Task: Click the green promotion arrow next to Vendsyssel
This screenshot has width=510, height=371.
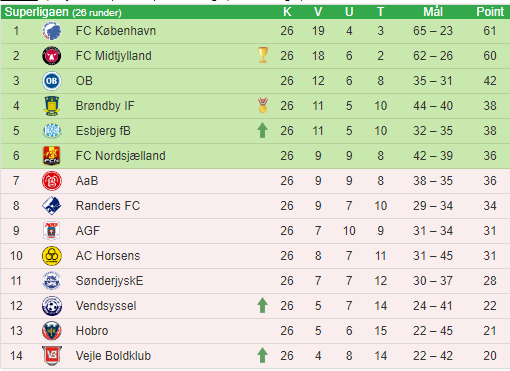Action: tap(263, 305)
